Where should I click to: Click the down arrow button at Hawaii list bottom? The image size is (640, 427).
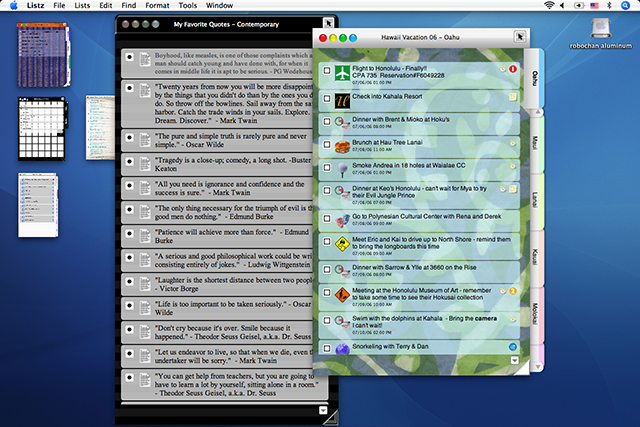(515, 360)
